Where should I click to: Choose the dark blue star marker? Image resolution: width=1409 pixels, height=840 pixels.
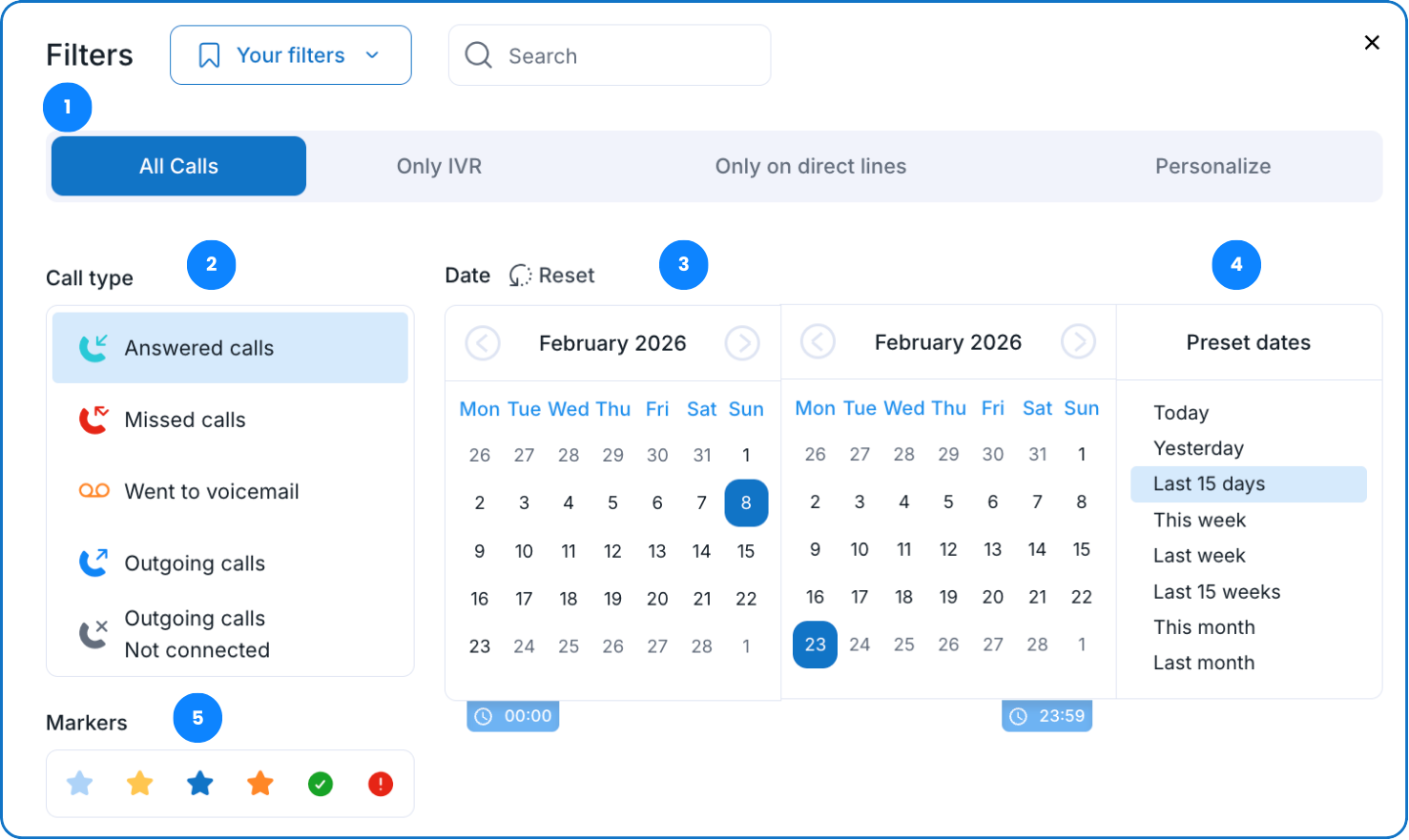point(200,784)
